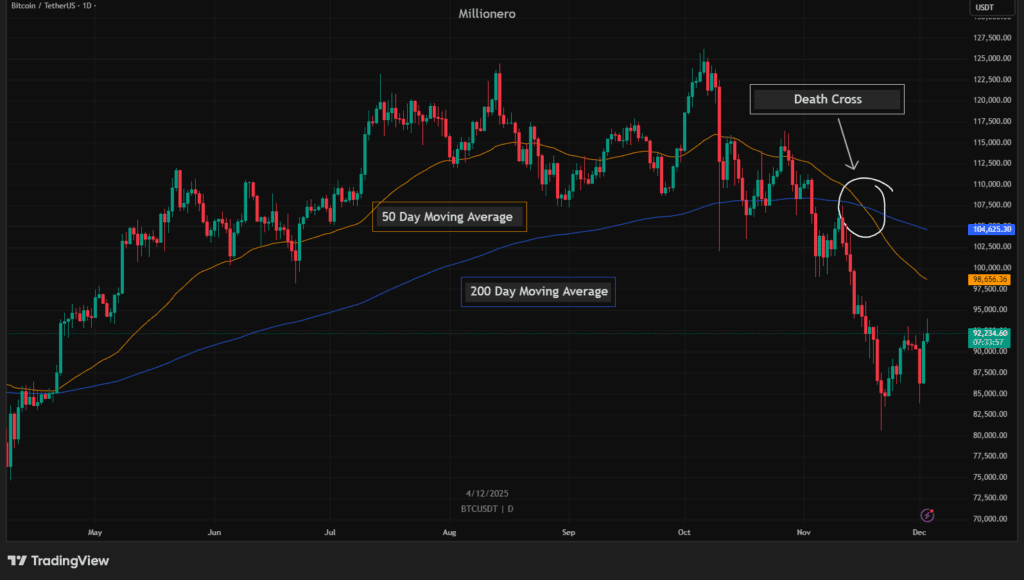This screenshot has height=580, width=1024.
Task: Select the 50 Day Moving Average label
Action: tap(447, 217)
